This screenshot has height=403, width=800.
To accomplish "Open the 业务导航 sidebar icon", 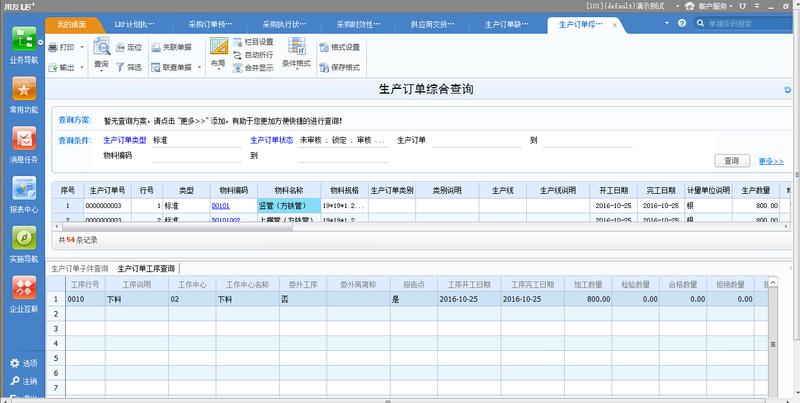I will (24, 39).
